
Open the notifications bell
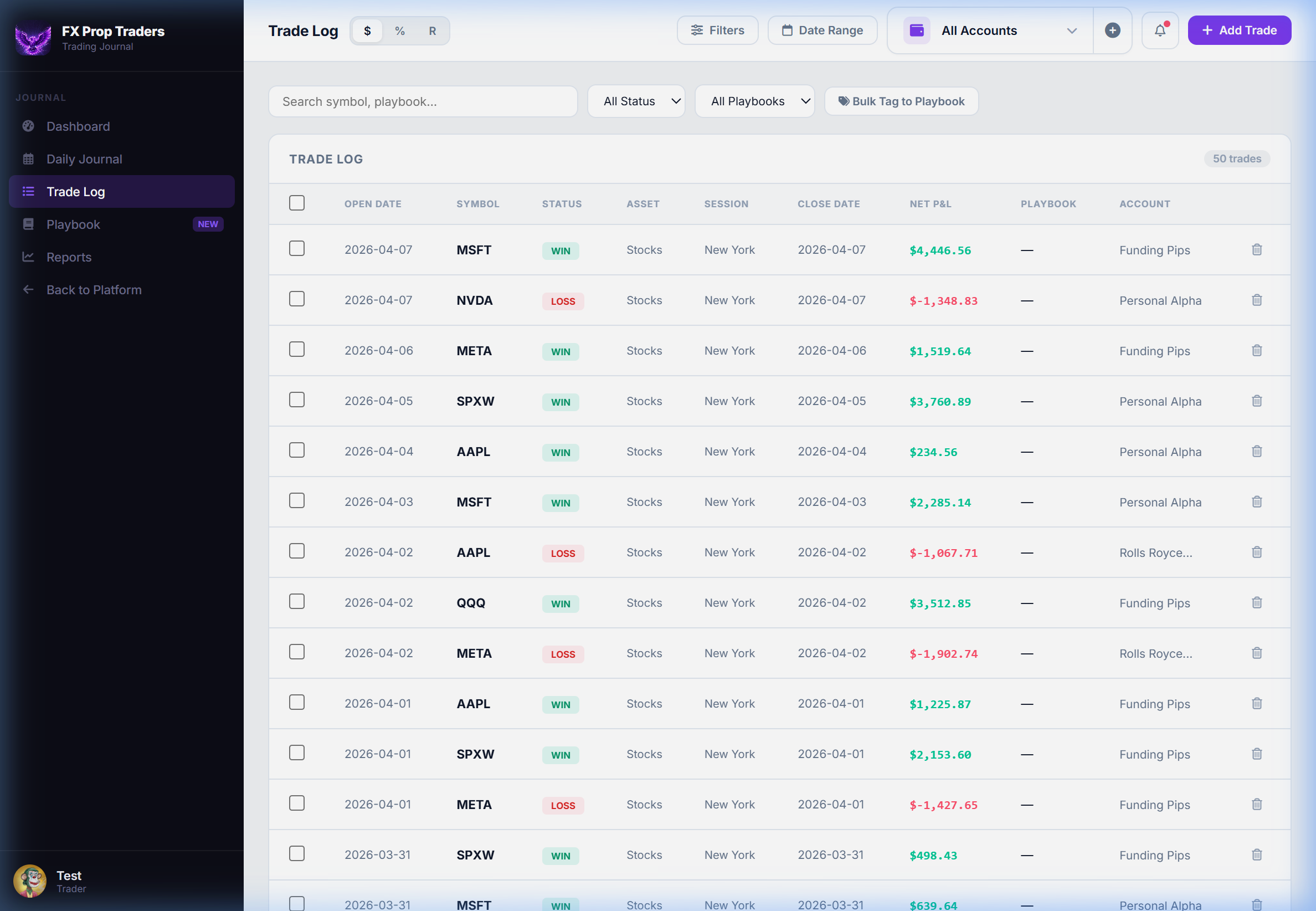(1160, 30)
